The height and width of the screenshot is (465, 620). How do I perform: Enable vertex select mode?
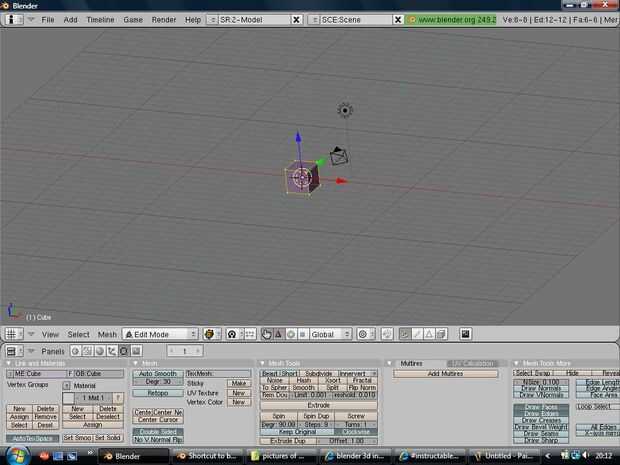[405, 334]
